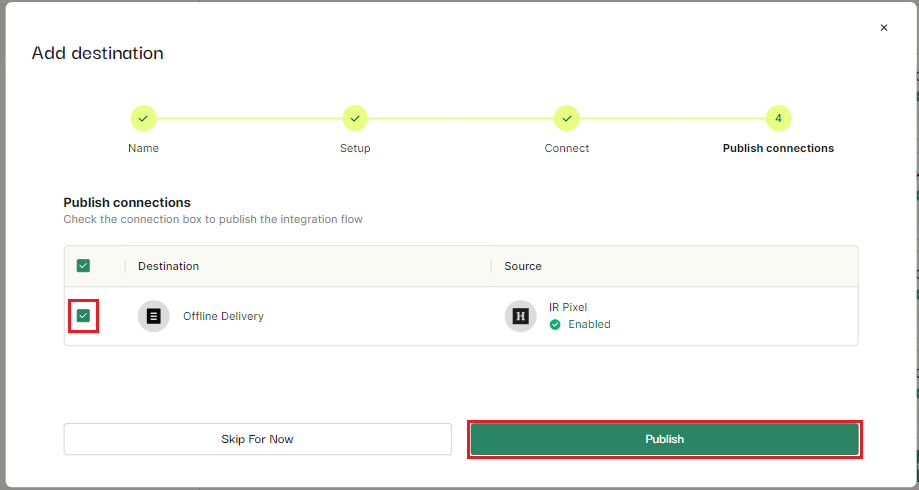919x490 pixels.
Task: Click the completed Connect step circle
Action: click(x=567, y=118)
